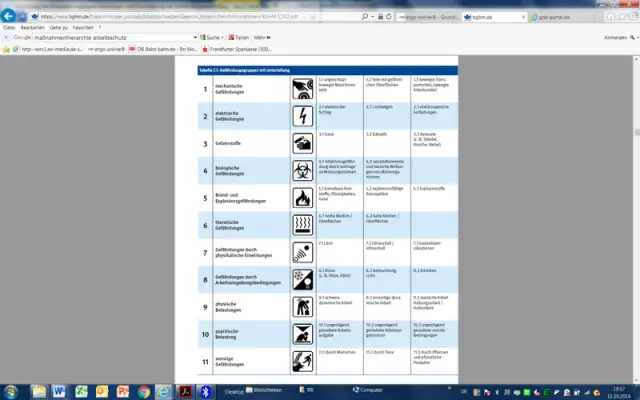
Task: Launch Adobe Reader from the taskbar
Action: (183, 389)
